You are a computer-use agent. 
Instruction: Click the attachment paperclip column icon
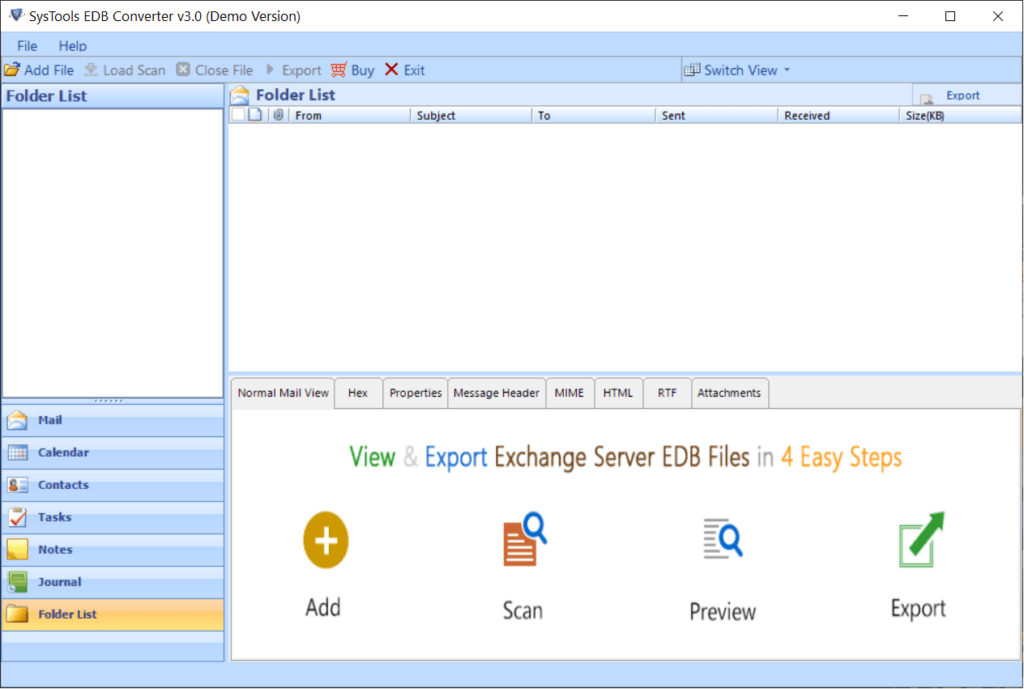(278, 115)
